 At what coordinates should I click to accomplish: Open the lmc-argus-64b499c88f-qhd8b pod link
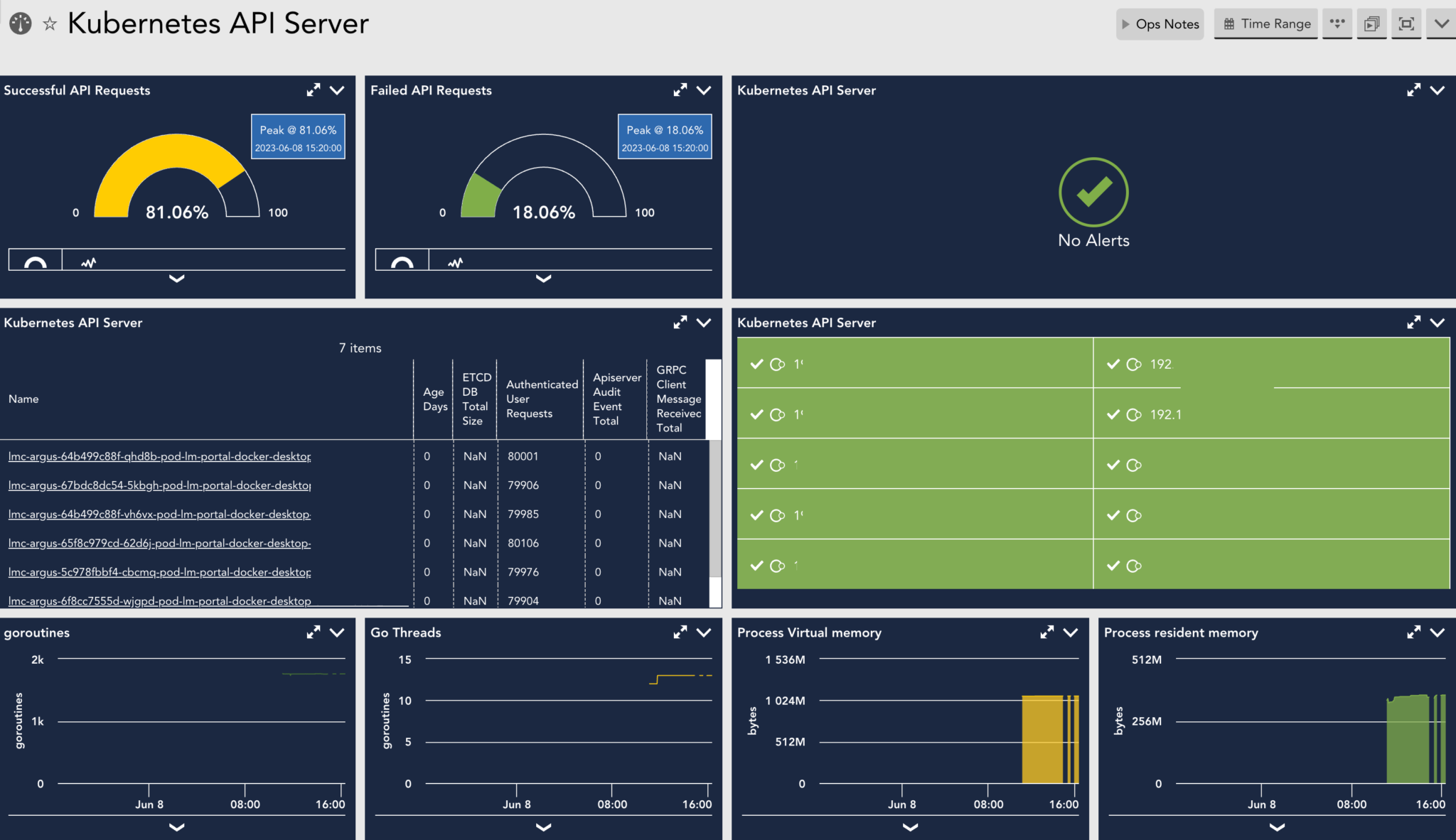(x=159, y=456)
